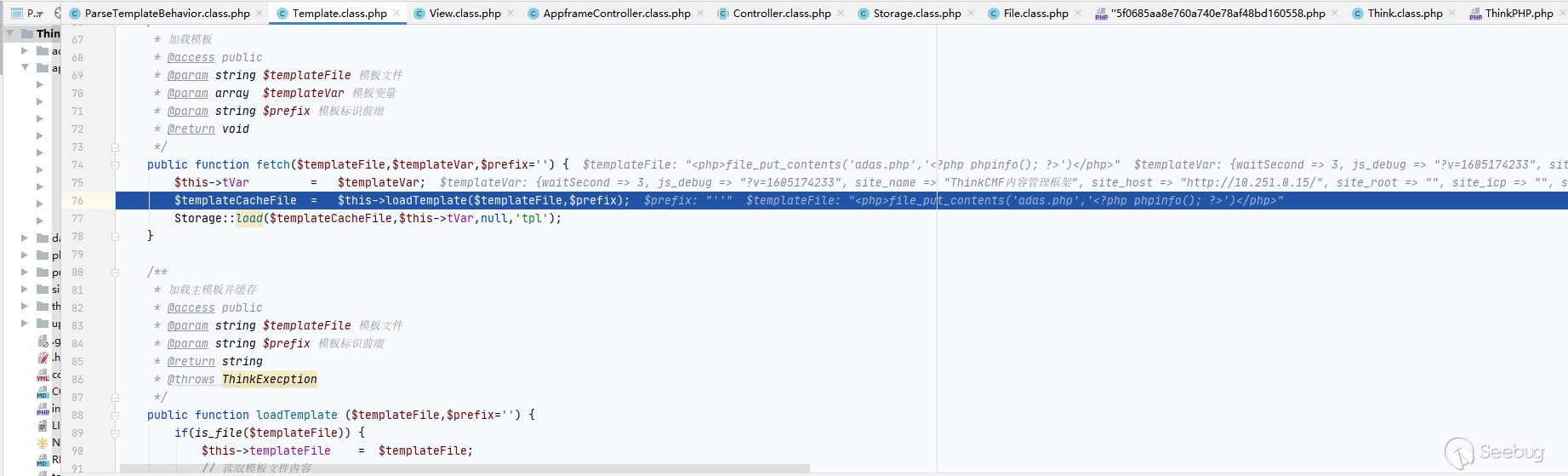The image size is (1568, 476).
Task: Click the class icon on View.class.php tab
Action: tap(419, 14)
